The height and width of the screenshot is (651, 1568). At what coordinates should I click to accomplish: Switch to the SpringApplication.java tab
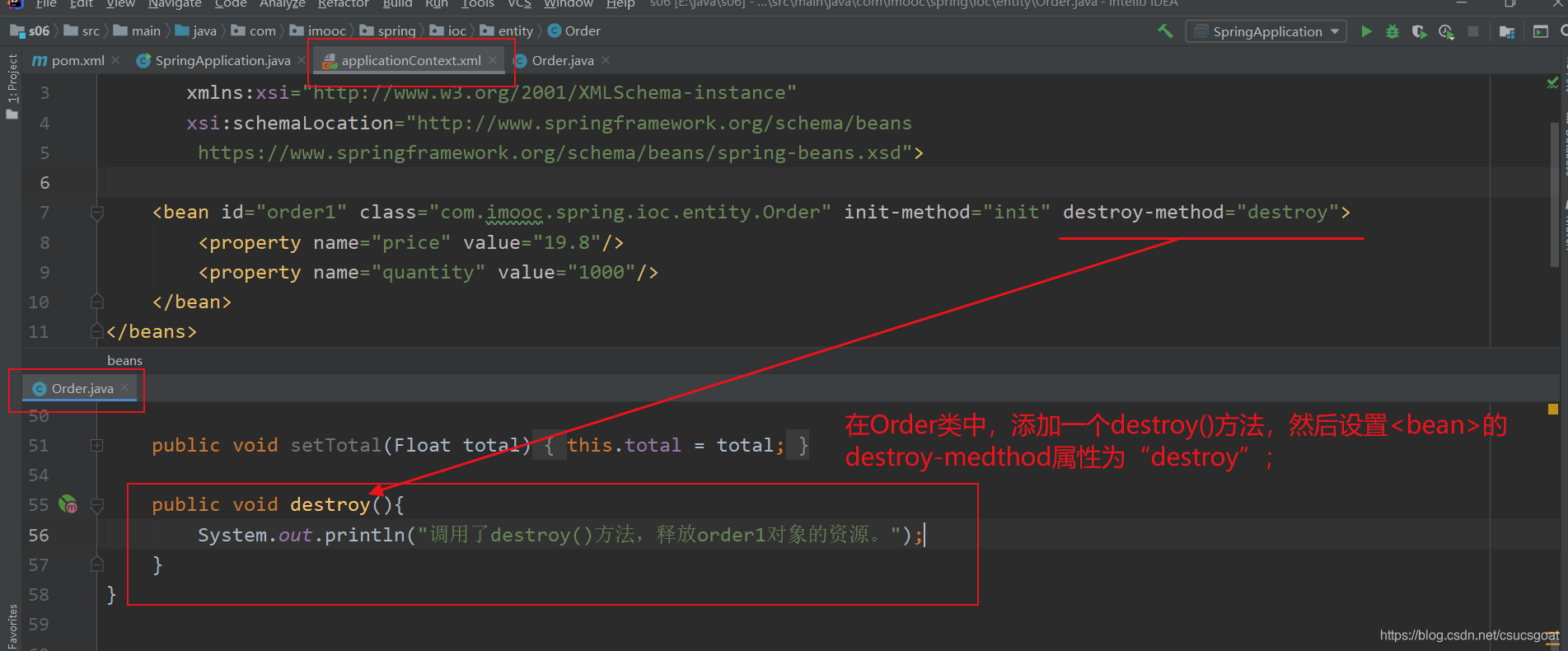pos(222,60)
